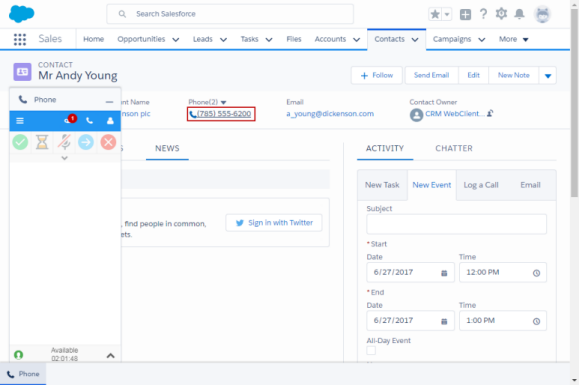
Task: Go to the Home tab
Action: tap(93, 39)
